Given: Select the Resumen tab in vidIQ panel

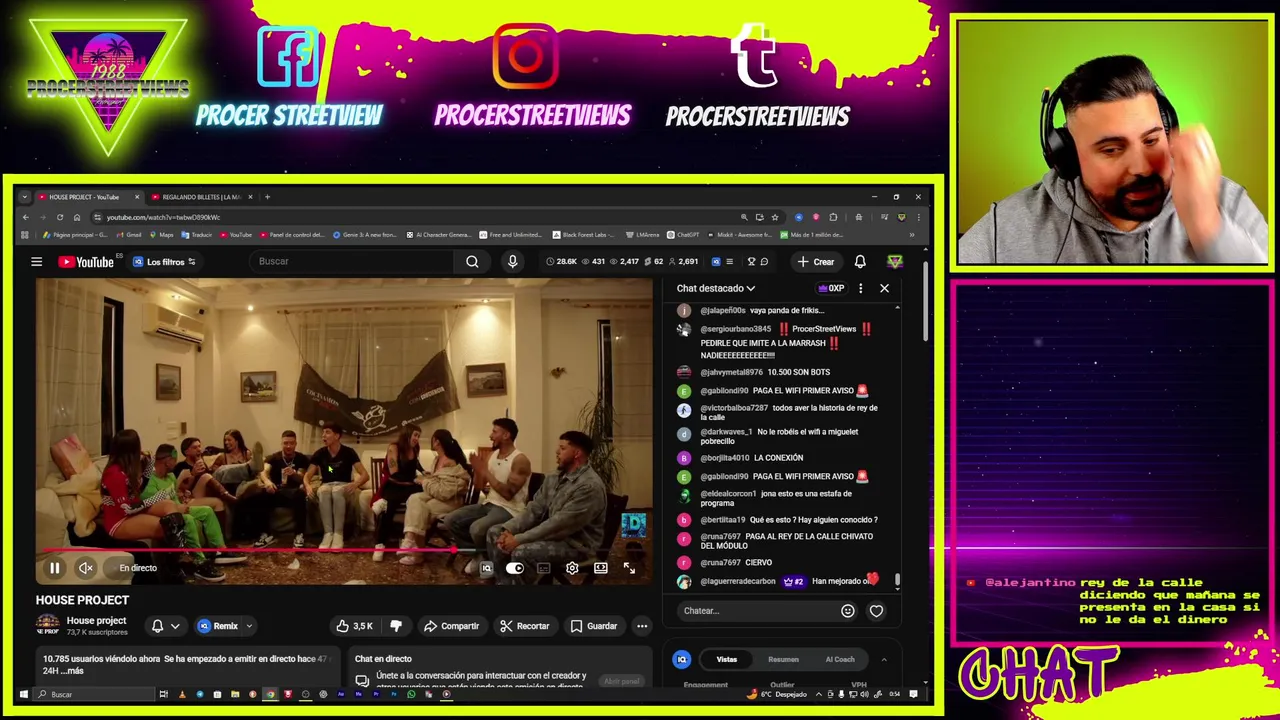Looking at the screenshot, I should tap(783, 660).
